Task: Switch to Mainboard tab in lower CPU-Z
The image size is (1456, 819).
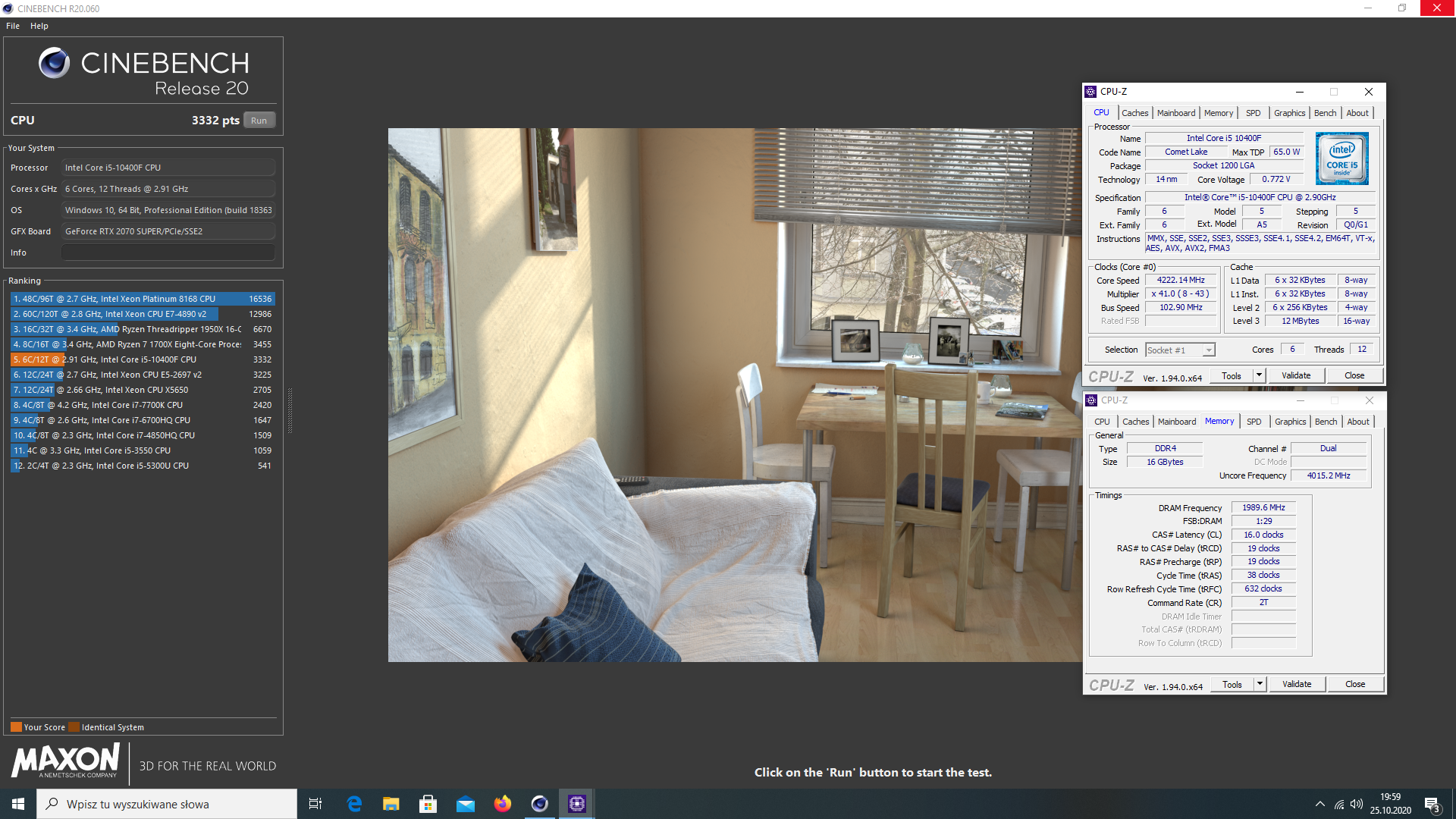Action: 1177,422
